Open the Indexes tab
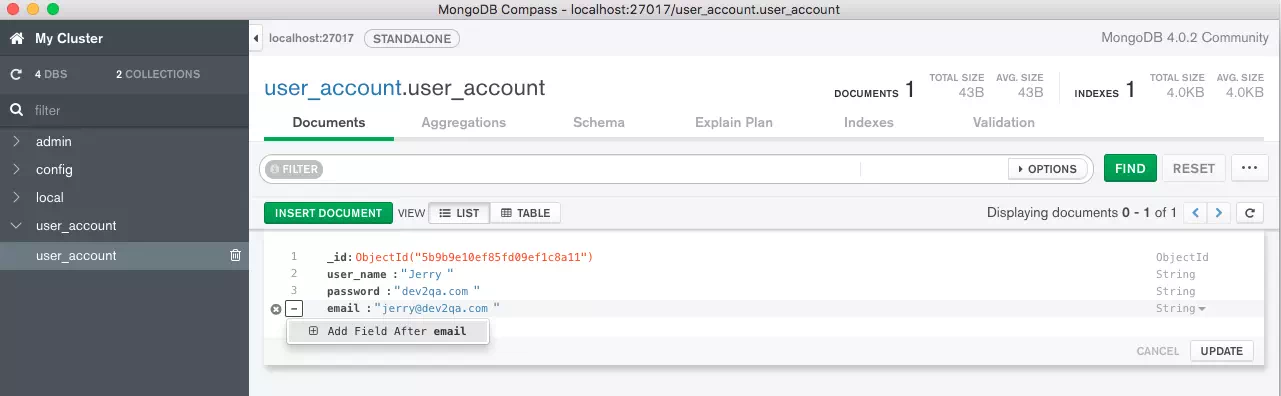1281x396 pixels. click(x=869, y=123)
